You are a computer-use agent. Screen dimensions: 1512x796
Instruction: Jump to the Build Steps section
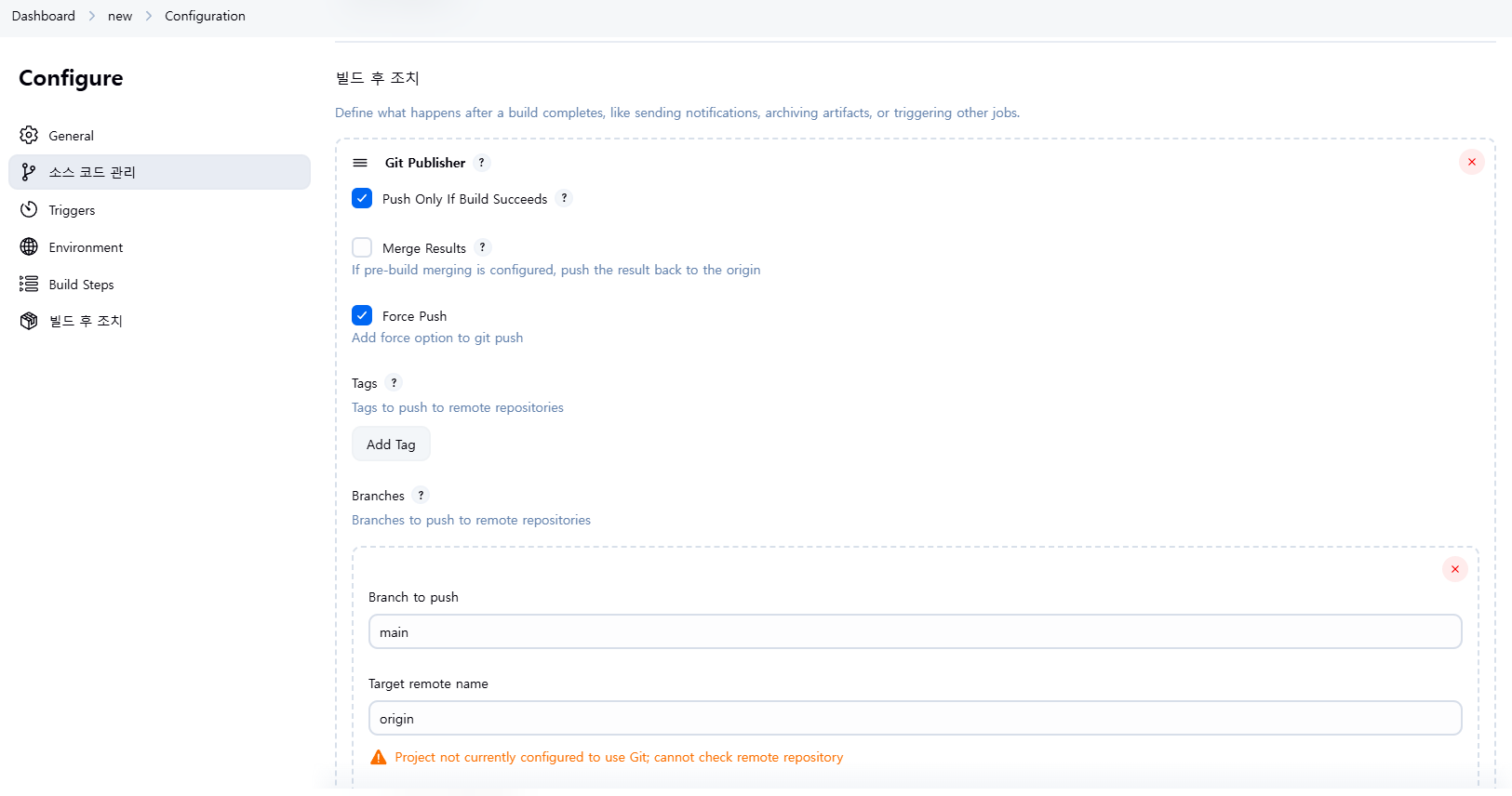[x=159, y=285]
